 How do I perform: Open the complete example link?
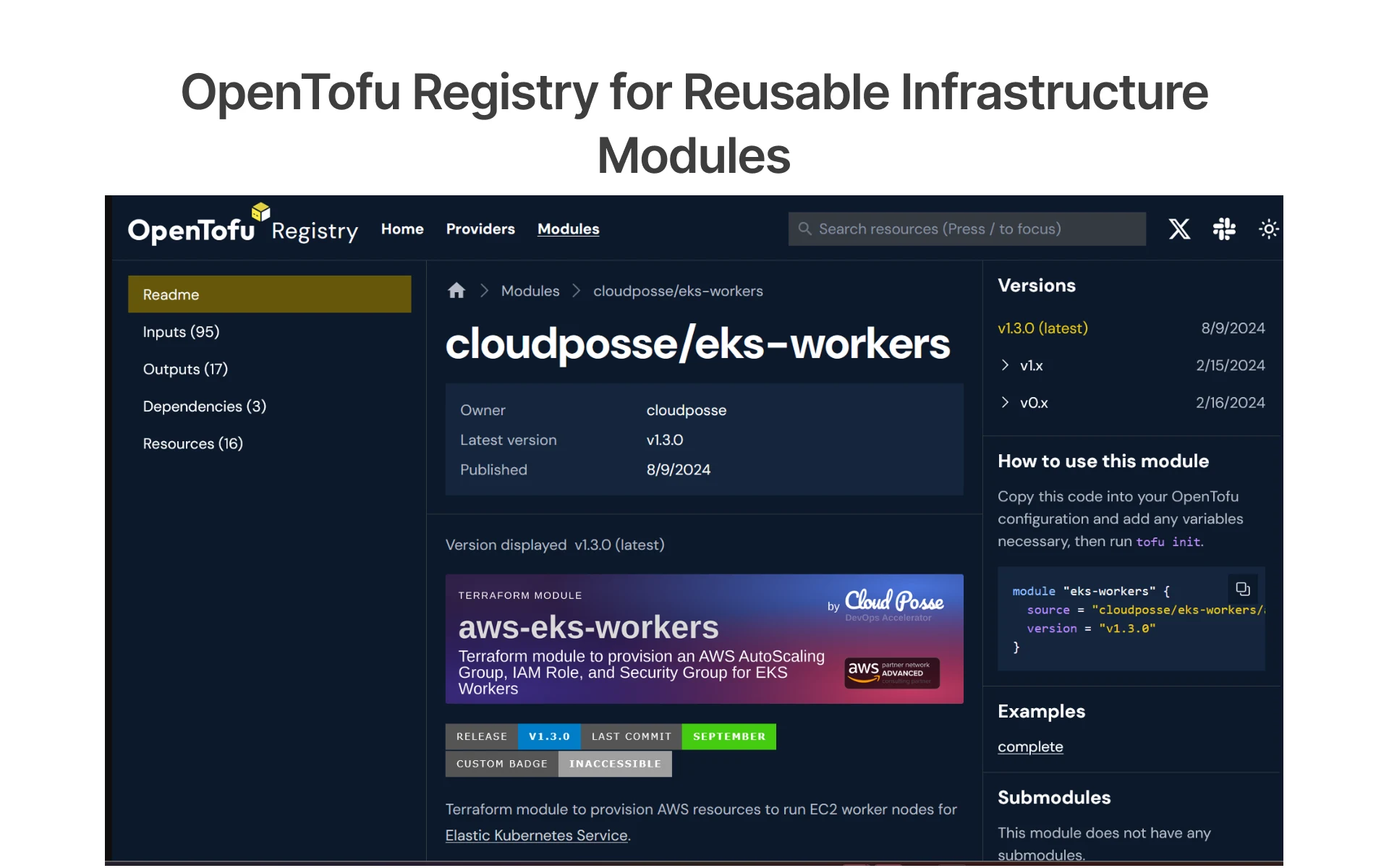pyautogui.click(x=1030, y=746)
